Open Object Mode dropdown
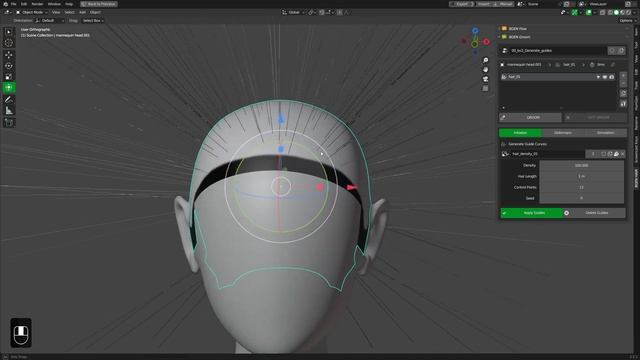Screen dimensions: 640x360 tap(31, 12)
